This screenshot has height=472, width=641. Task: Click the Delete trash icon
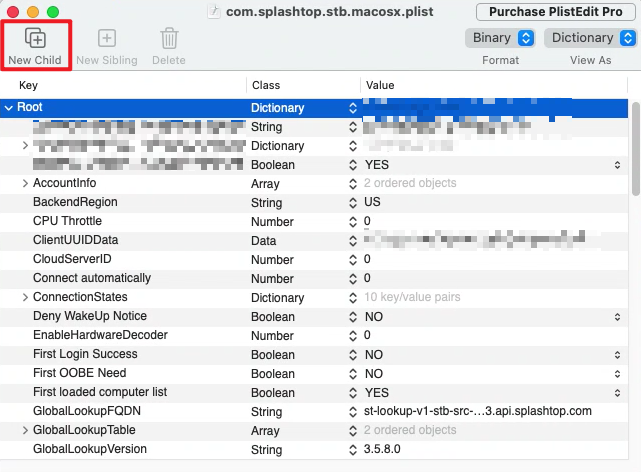169,38
